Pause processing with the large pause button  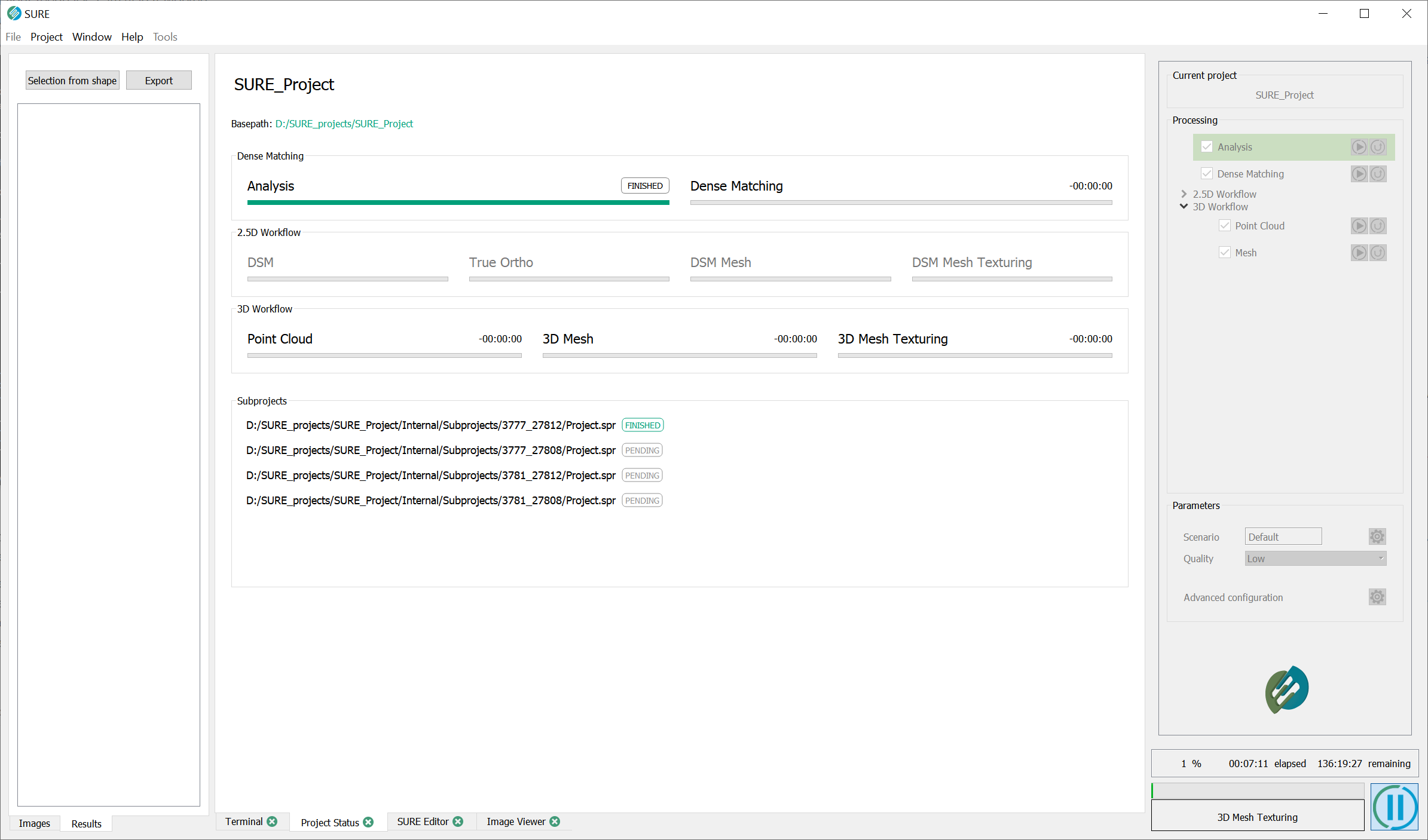1395,807
